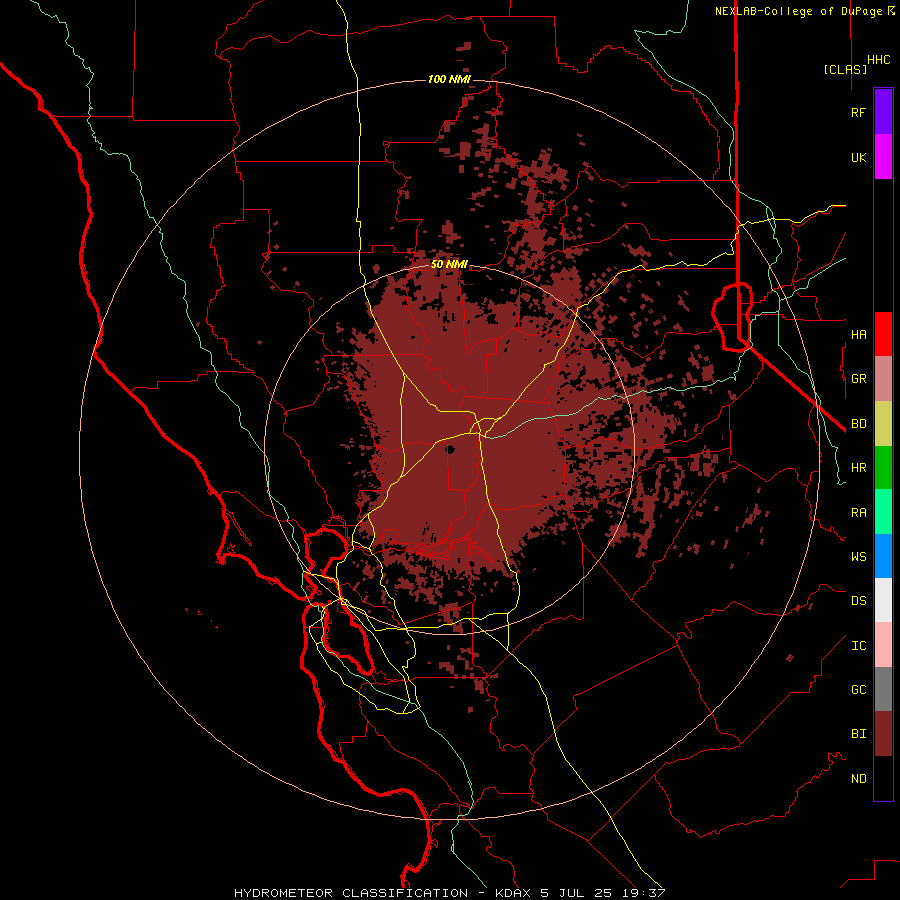Viewport: 900px width, 900px height.
Task: Click the HA red legend swatch
Action: pyautogui.click(x=883, y=334)
